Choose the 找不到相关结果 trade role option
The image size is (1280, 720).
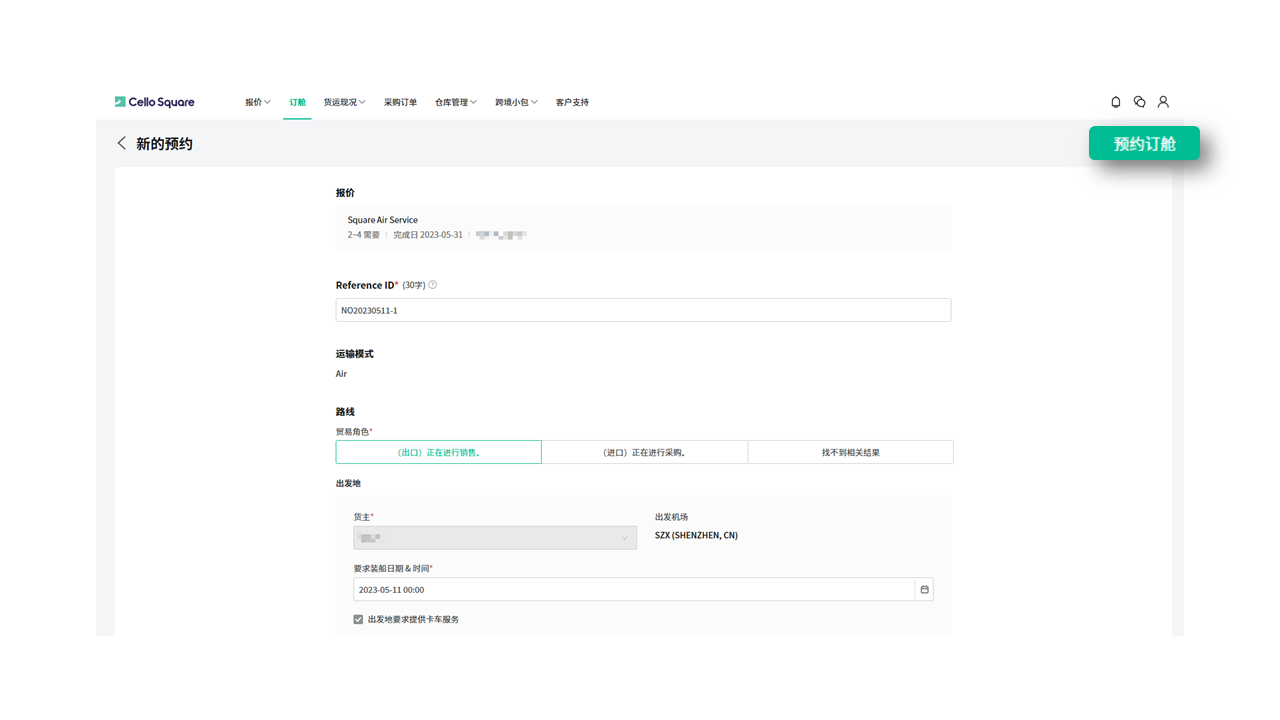pos(850,452)
